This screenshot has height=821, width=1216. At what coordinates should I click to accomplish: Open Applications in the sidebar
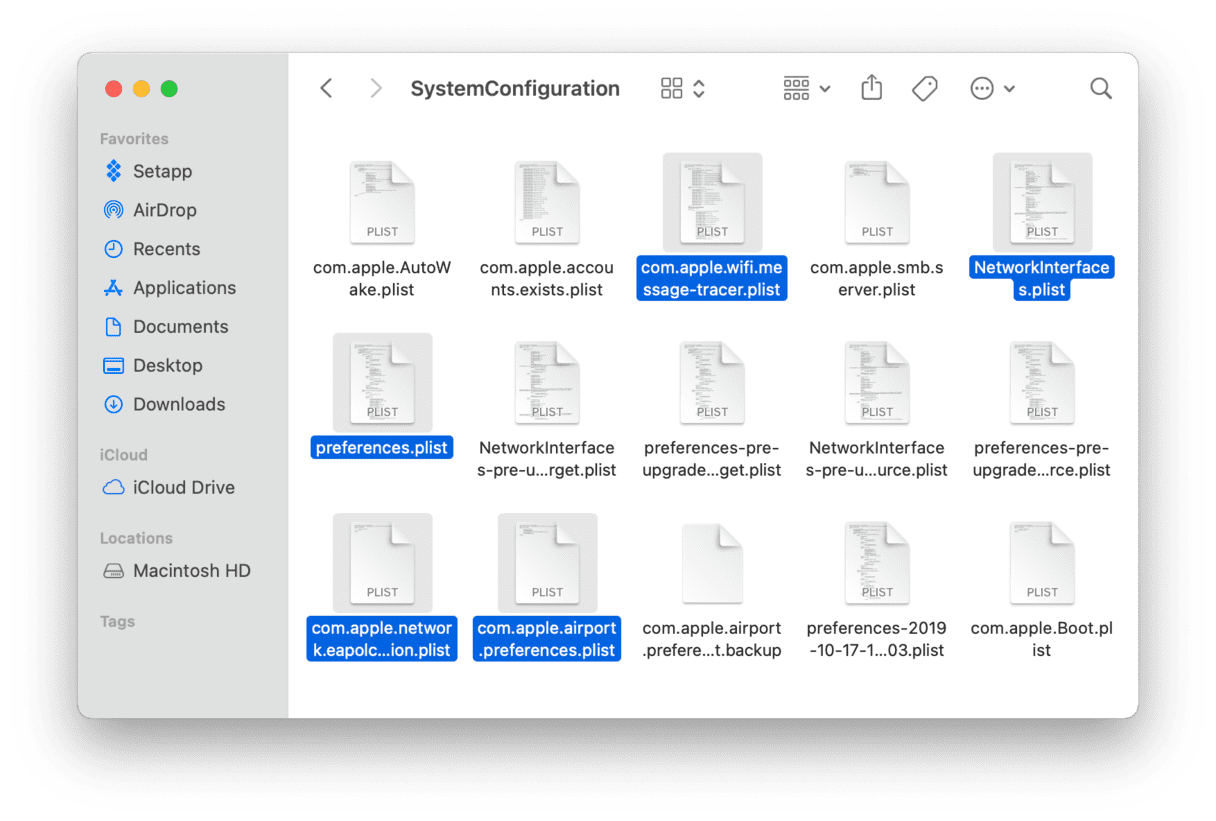point(170,288)
